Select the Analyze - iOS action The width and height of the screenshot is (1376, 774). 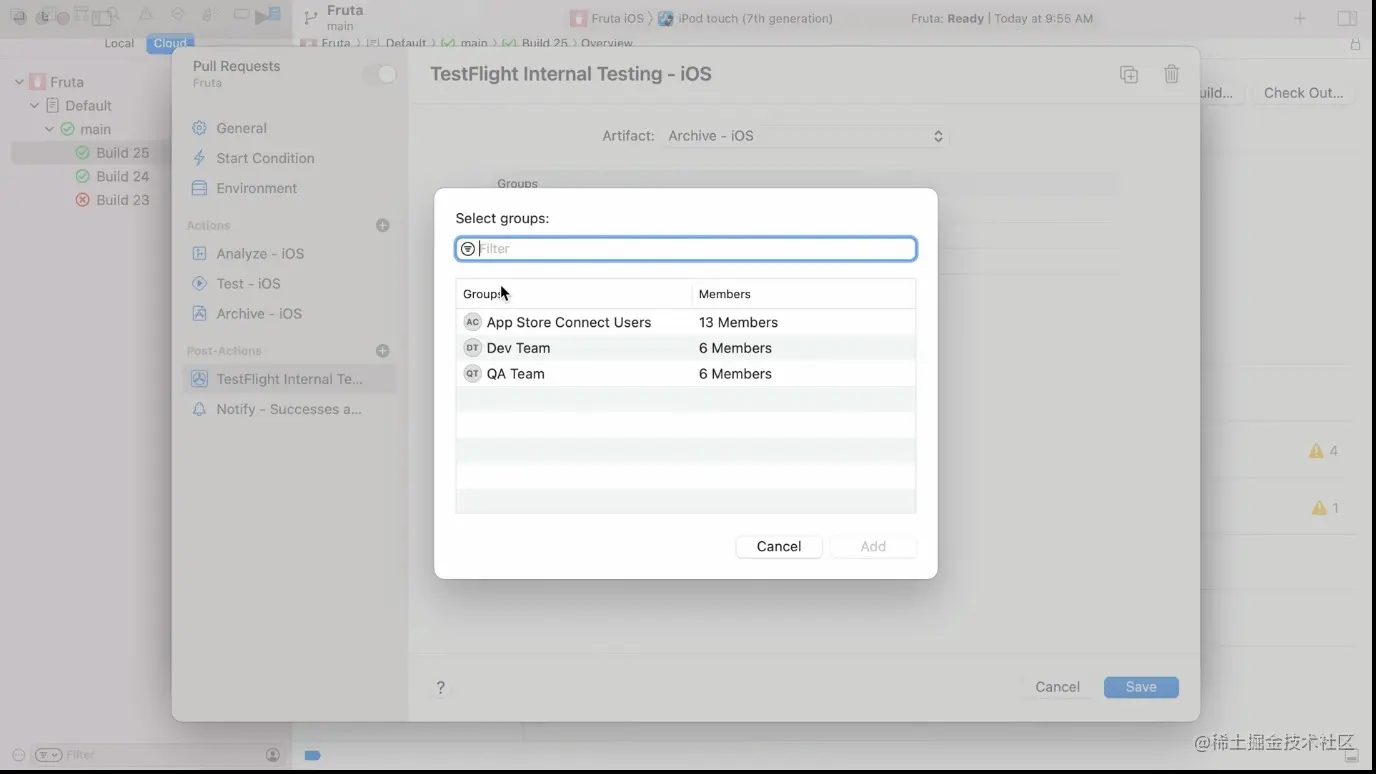coord(290,254)
